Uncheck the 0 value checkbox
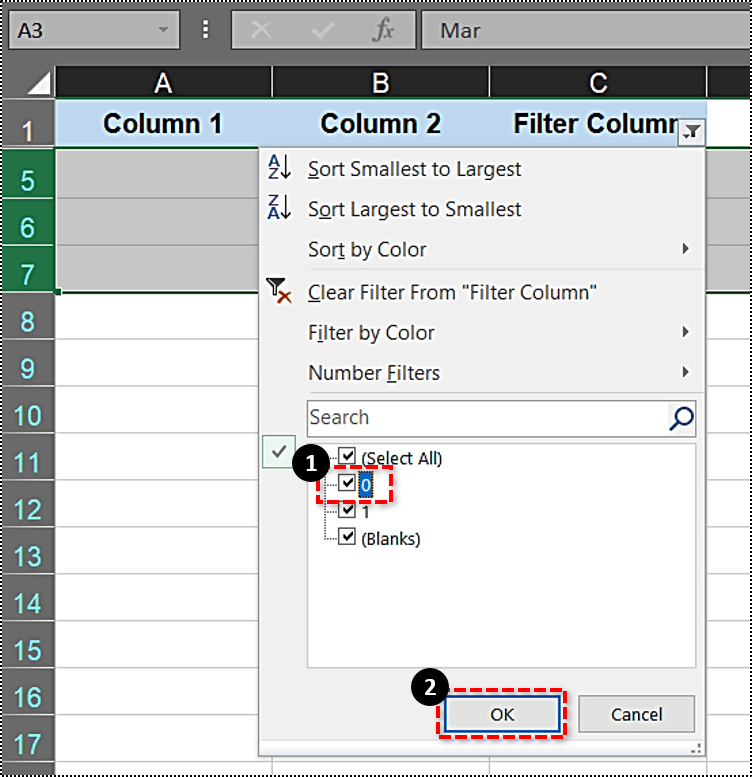This screenshot has height=777, width=752. 347,484
